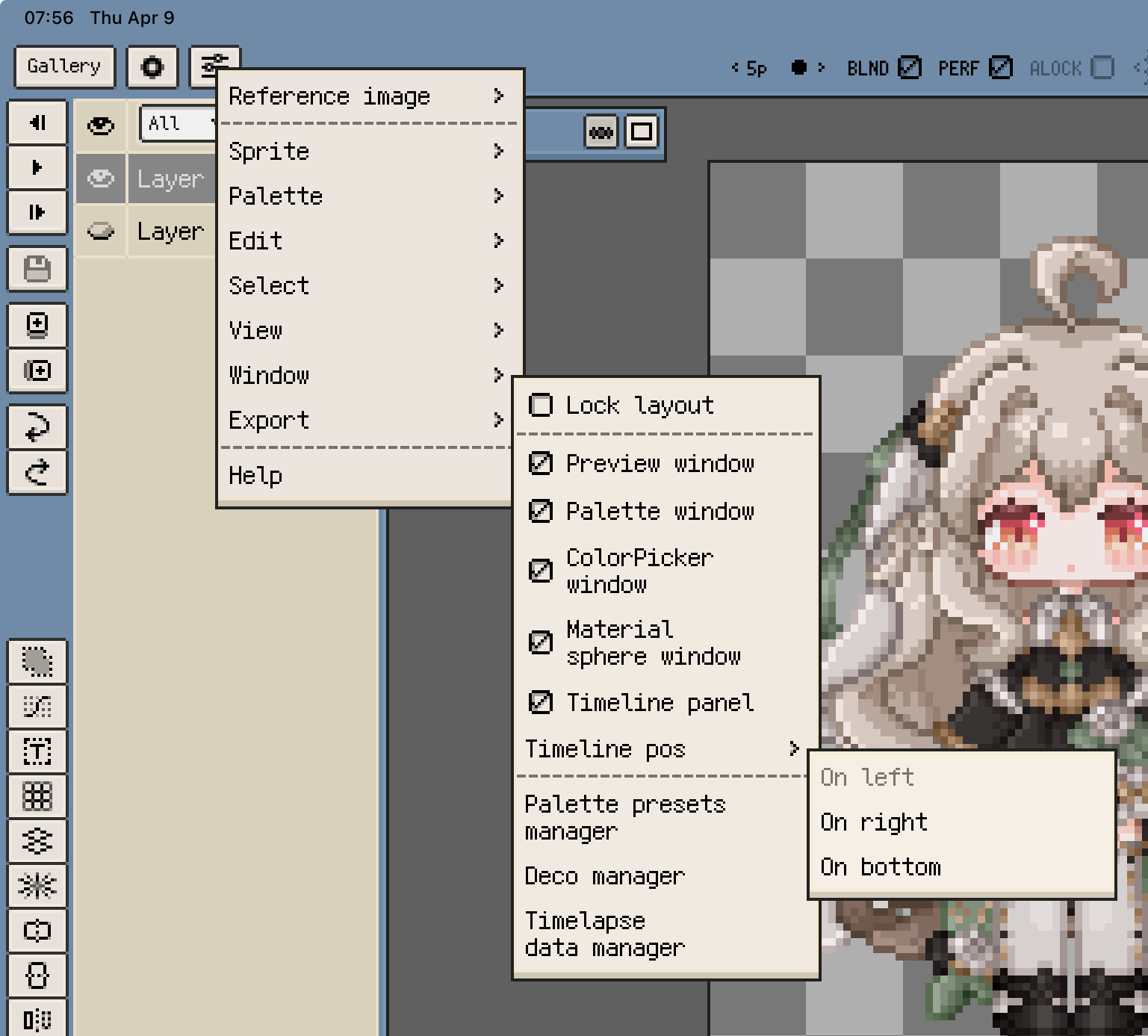Step to the previous frame
The height and width of the screenshot is (1036, 1148).
(x=37, y=122)
